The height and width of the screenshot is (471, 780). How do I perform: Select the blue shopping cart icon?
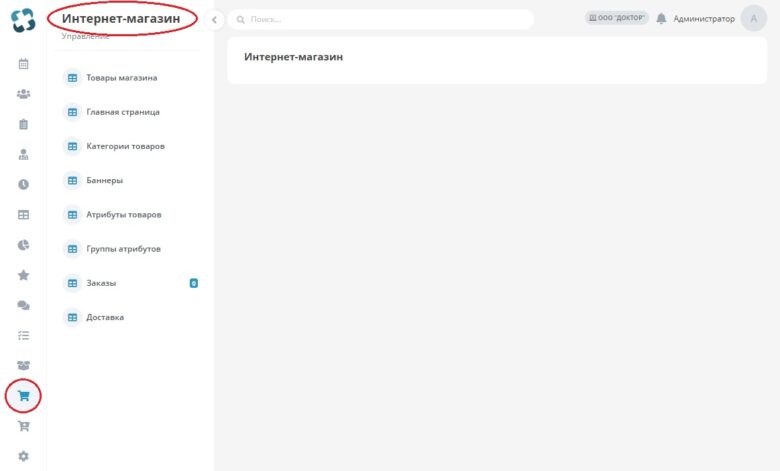(x=23, y=396)
